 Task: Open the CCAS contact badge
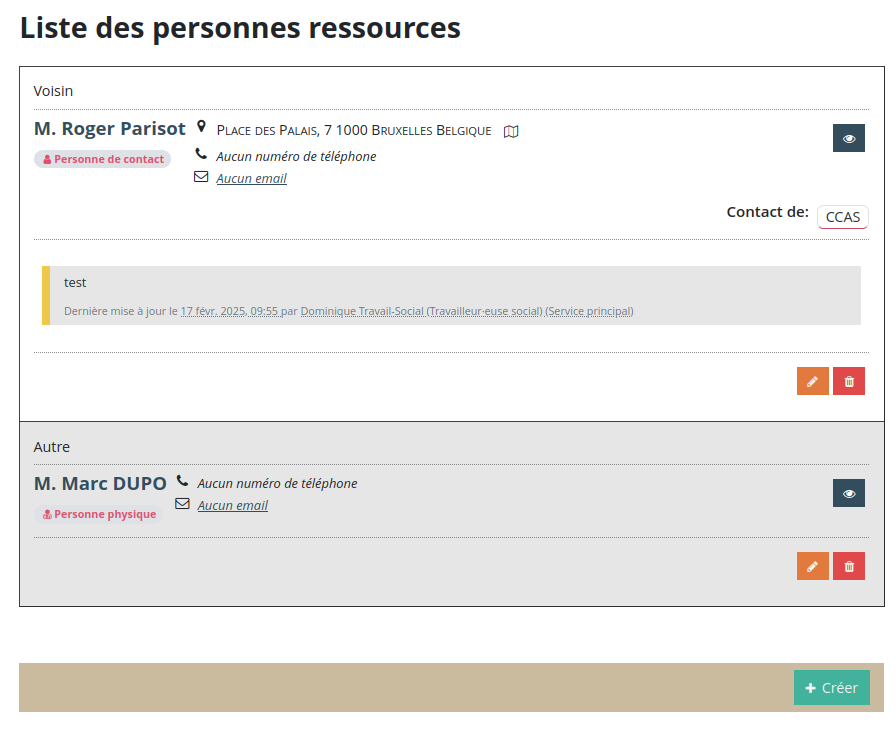pos(842,217)
